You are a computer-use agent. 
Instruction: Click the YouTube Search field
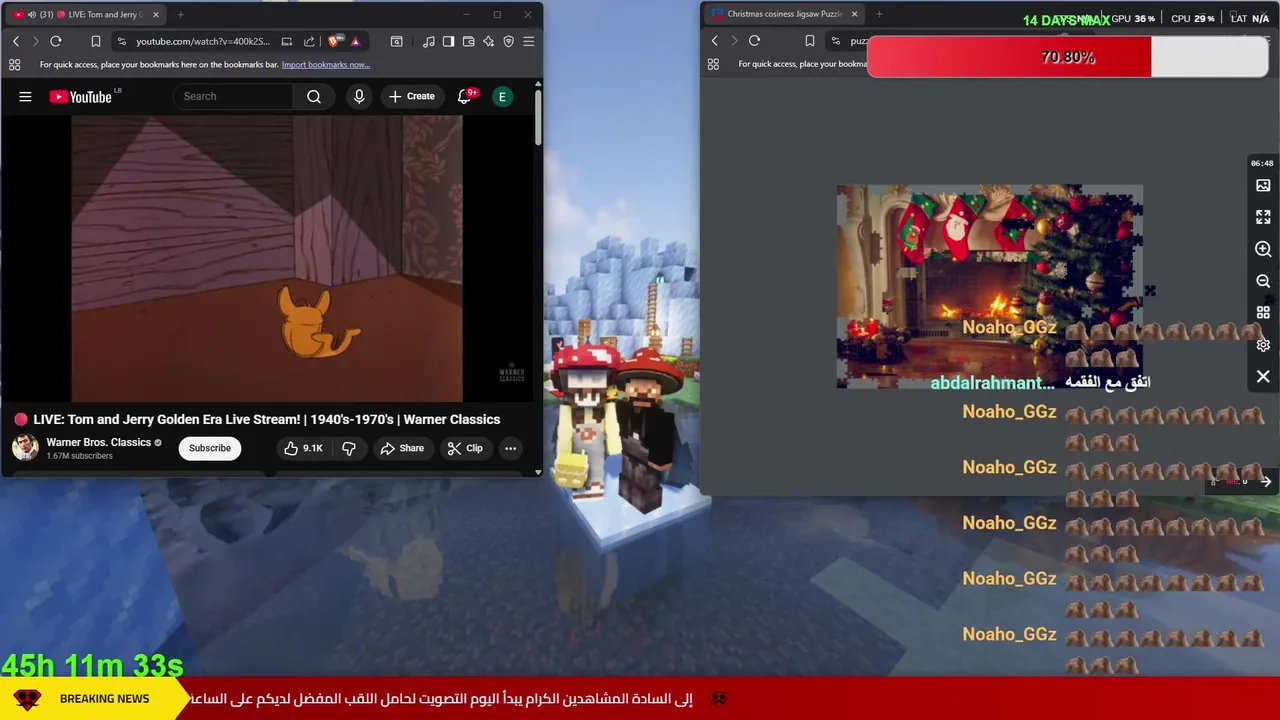tap(233, 96)
